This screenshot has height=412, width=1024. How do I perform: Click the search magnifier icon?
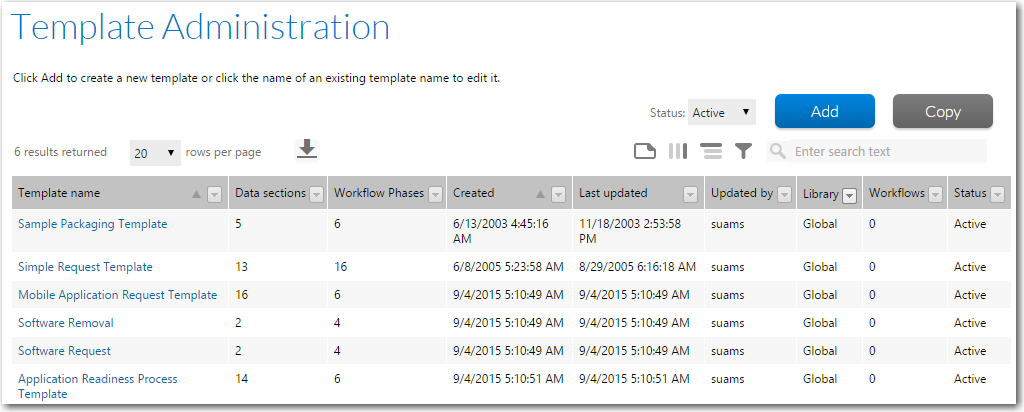pyautogui.click(x=777, y=151)
